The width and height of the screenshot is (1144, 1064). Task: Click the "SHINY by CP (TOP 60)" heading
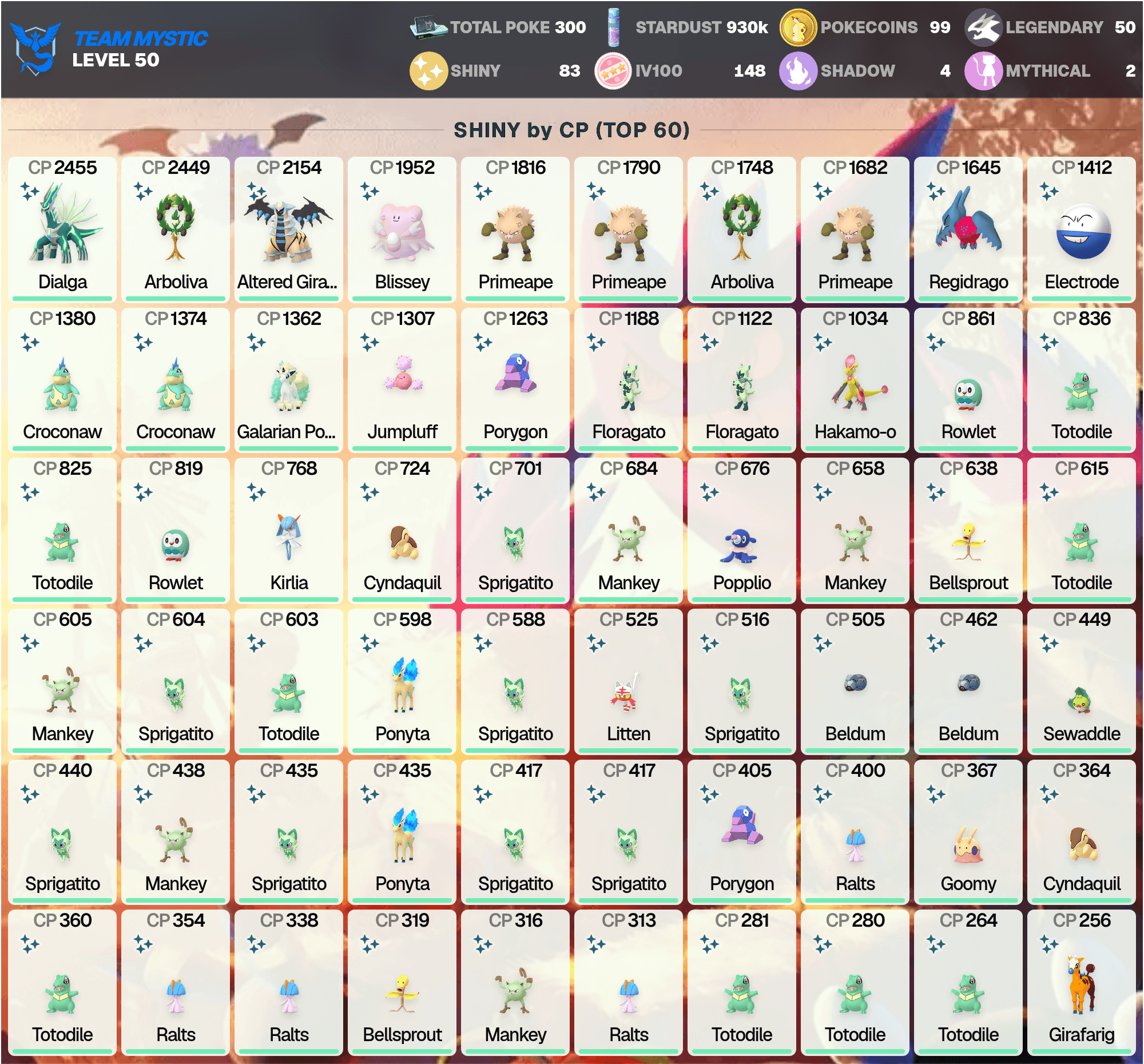click(x=571, y=130)
